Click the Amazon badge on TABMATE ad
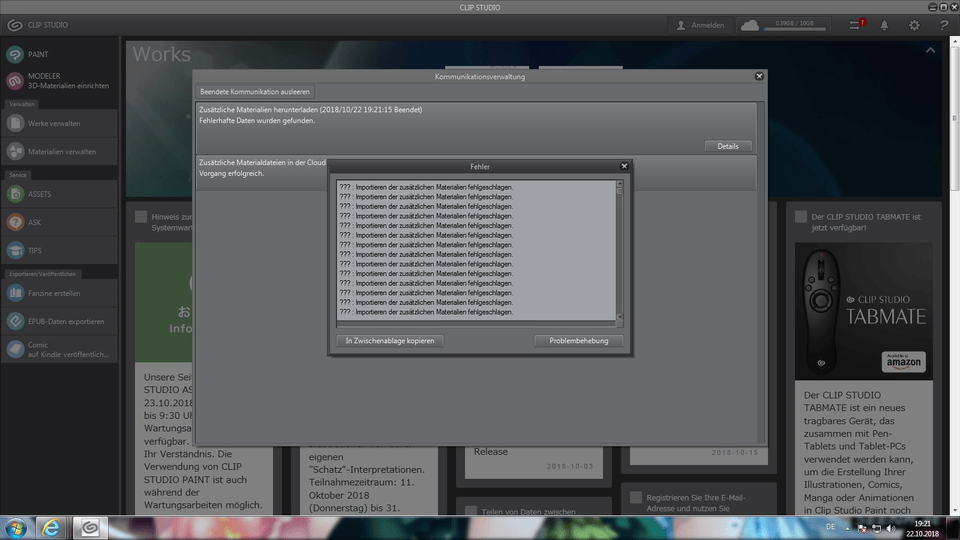The image size is (960, 540). click(904, 361)
